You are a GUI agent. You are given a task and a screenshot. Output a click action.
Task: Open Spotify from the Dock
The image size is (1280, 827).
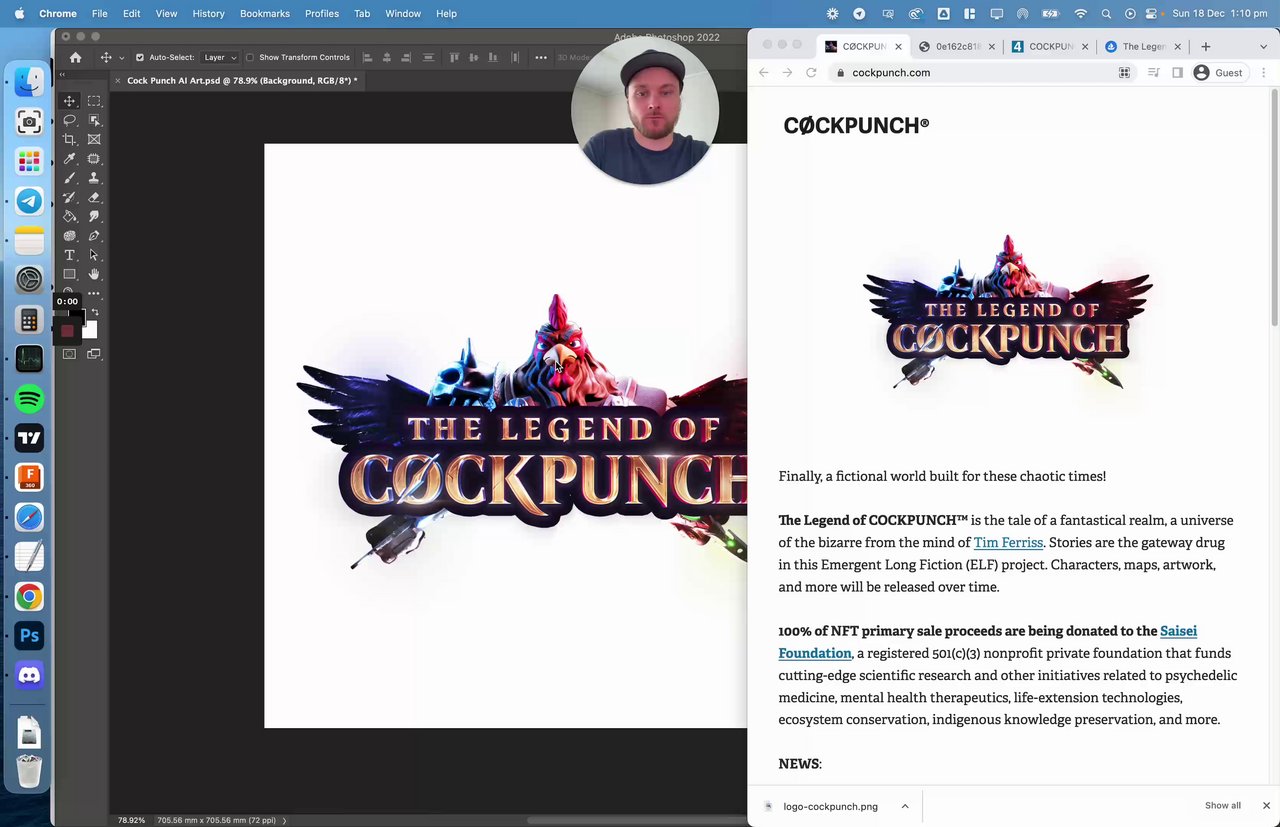coord(29,399)
